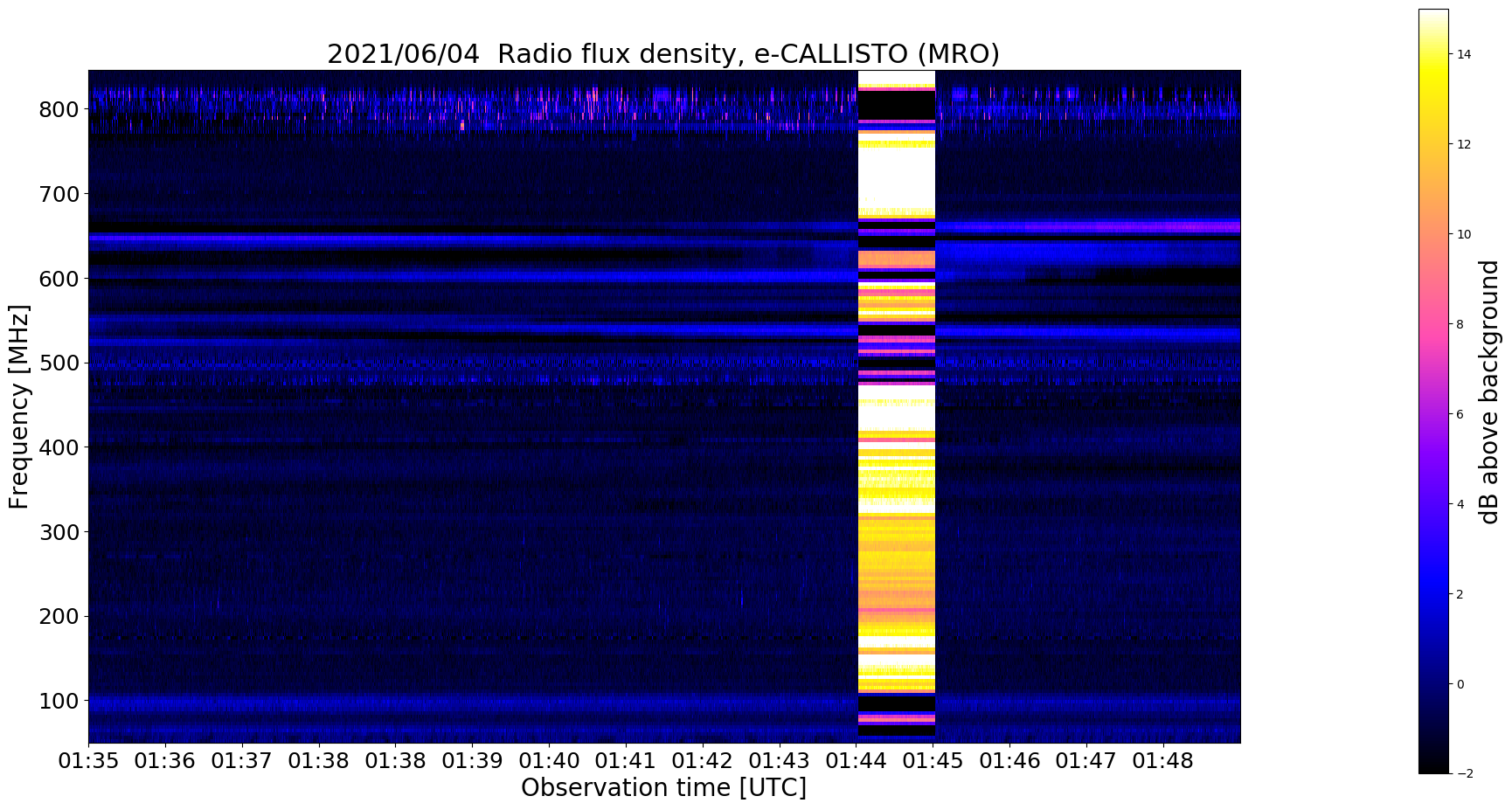Click the 01:39 time tick label

click(472, 761)
